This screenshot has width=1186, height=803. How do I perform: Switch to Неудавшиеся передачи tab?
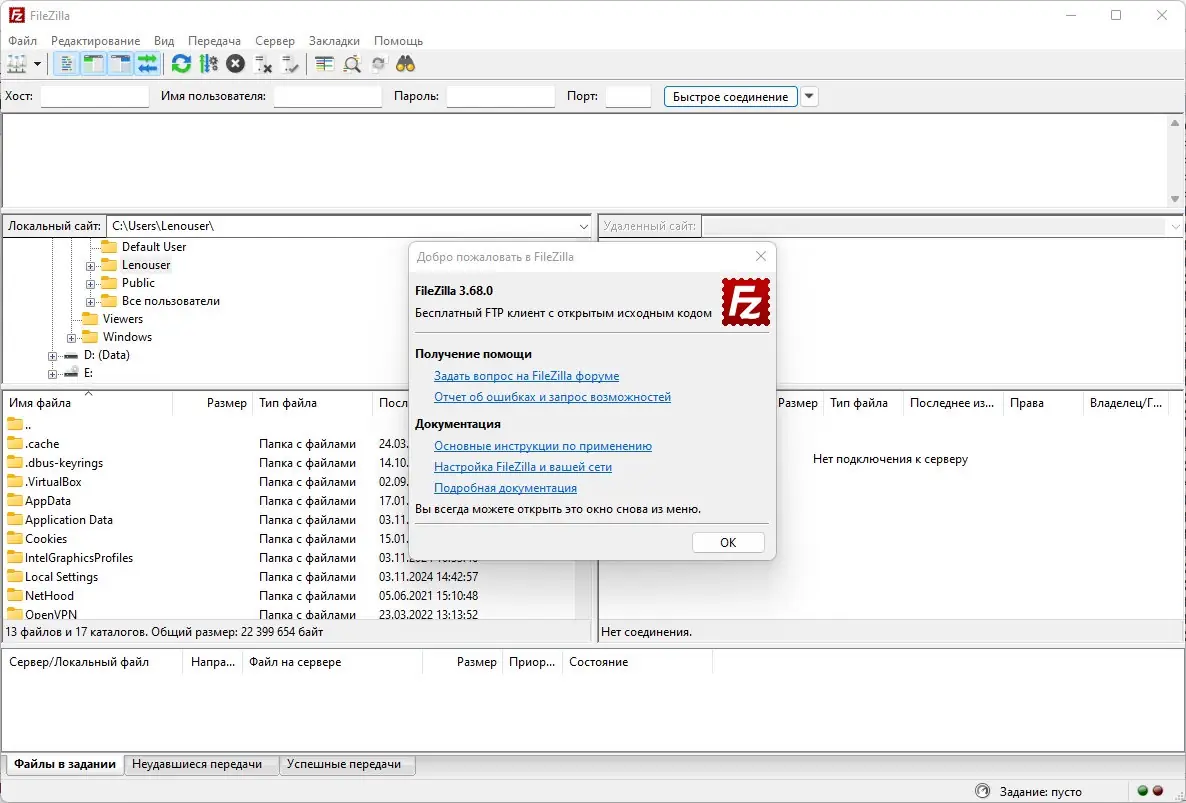[197, 764]
